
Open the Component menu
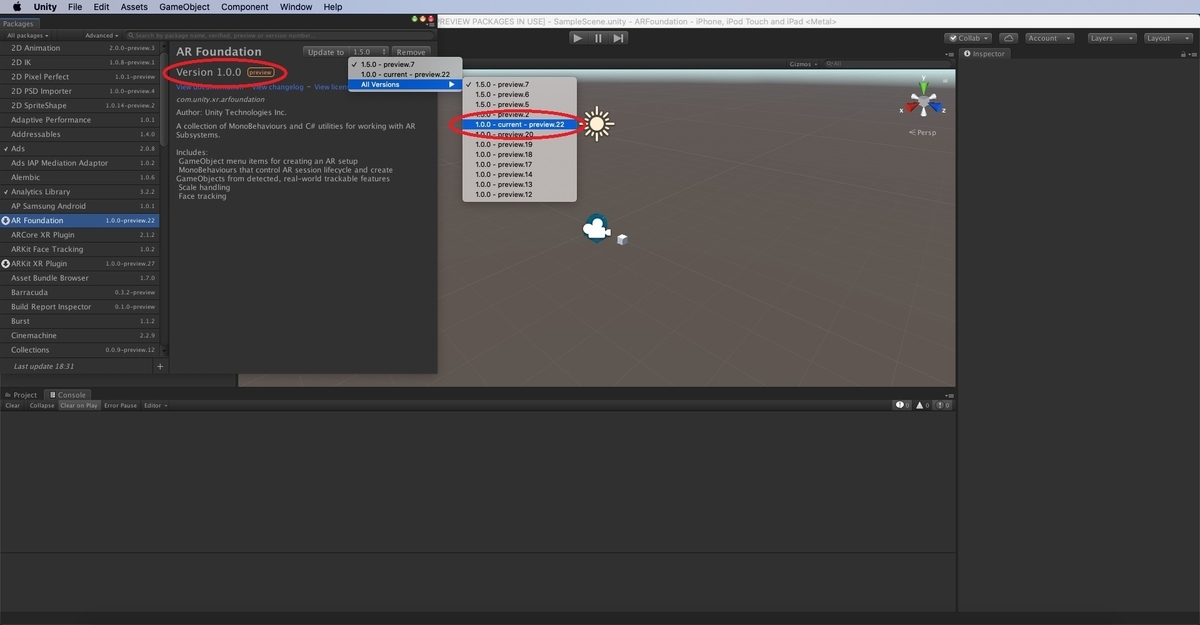pyautogui.click(x=245, y=7)
